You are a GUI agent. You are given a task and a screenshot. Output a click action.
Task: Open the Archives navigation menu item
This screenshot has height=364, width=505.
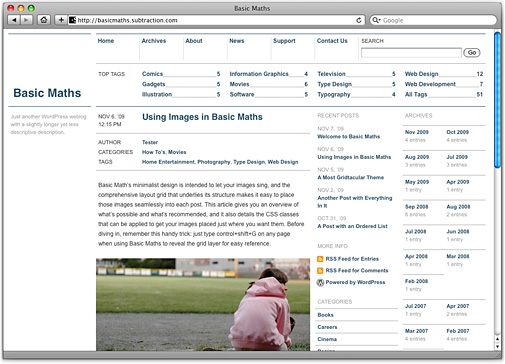[154, 41]
